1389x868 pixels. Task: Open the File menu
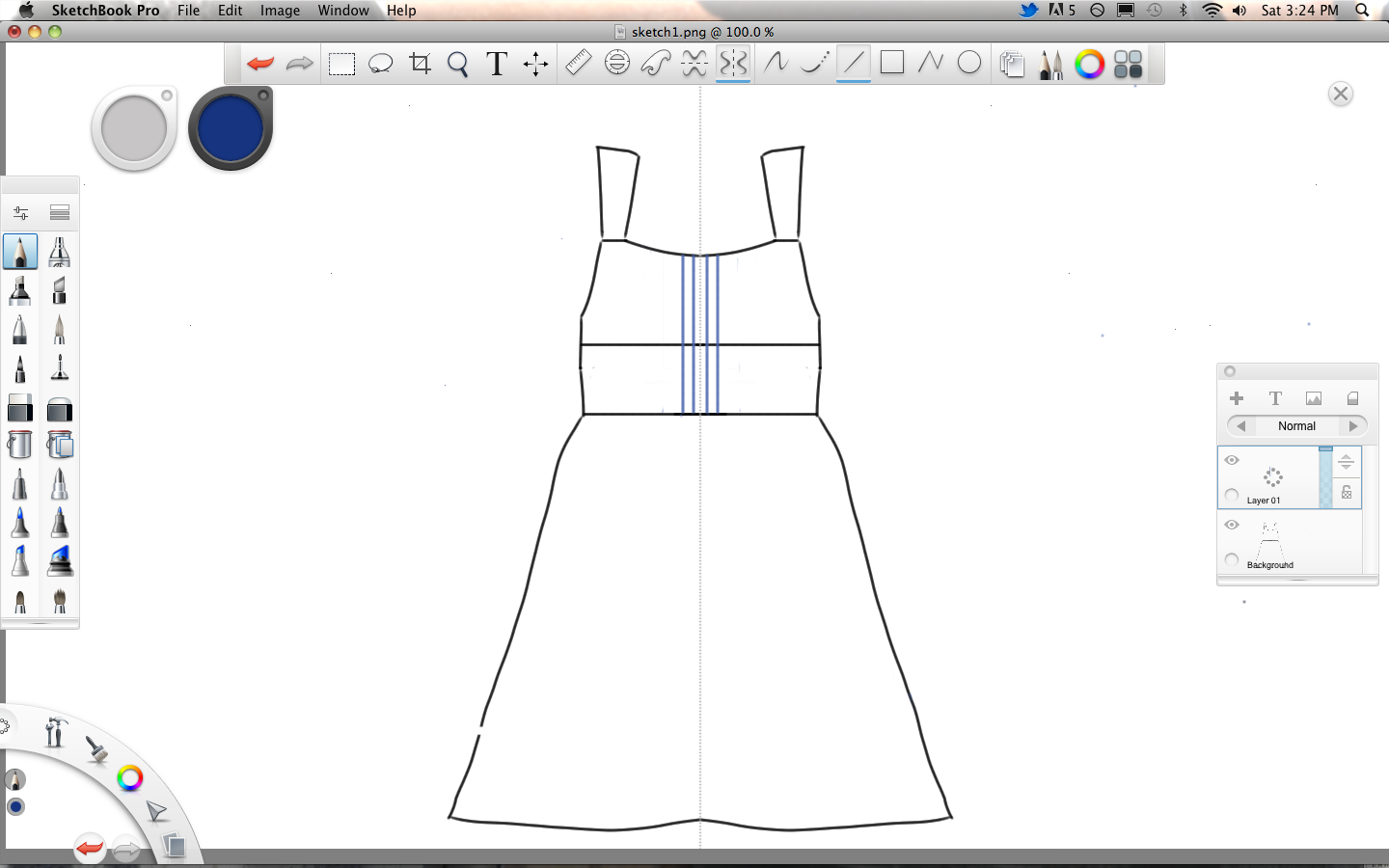(189, 11)
